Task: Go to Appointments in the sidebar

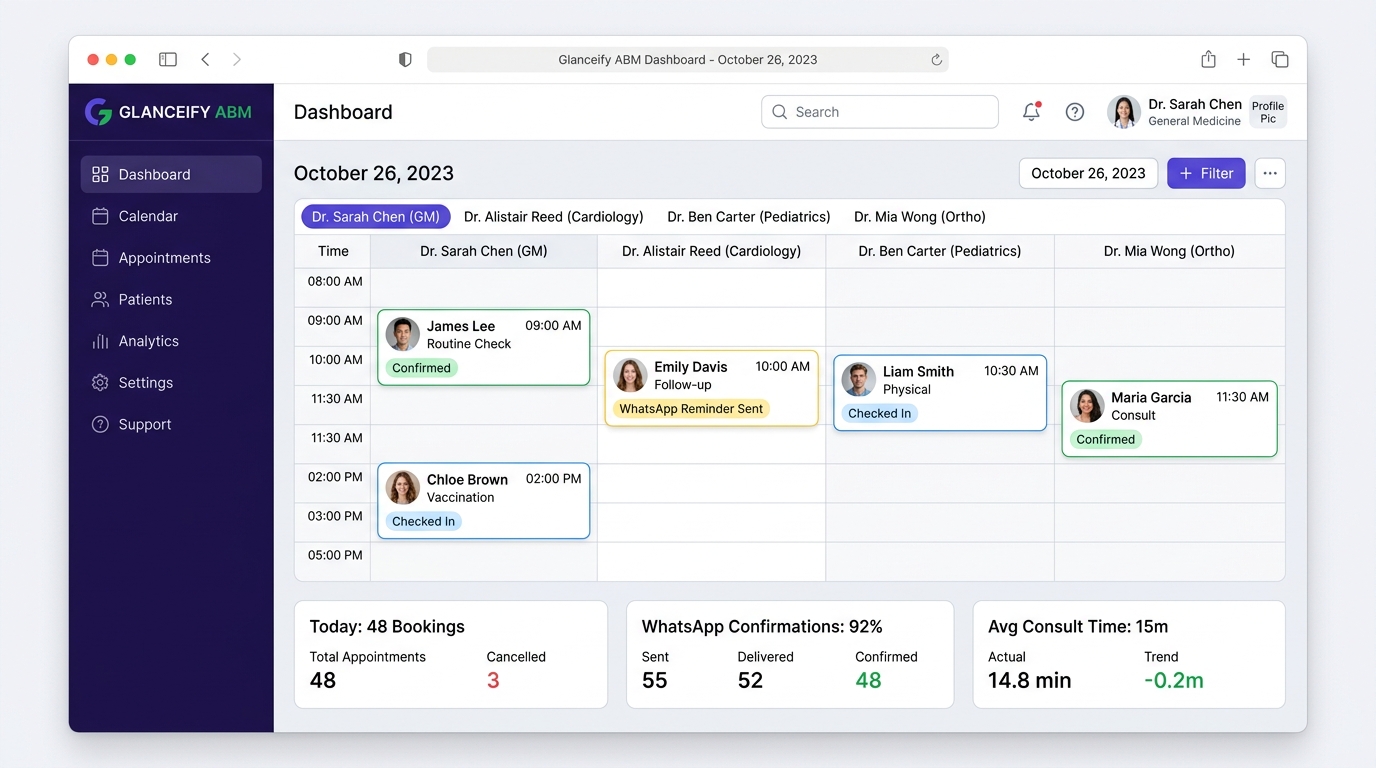Action: coord(171,258)
